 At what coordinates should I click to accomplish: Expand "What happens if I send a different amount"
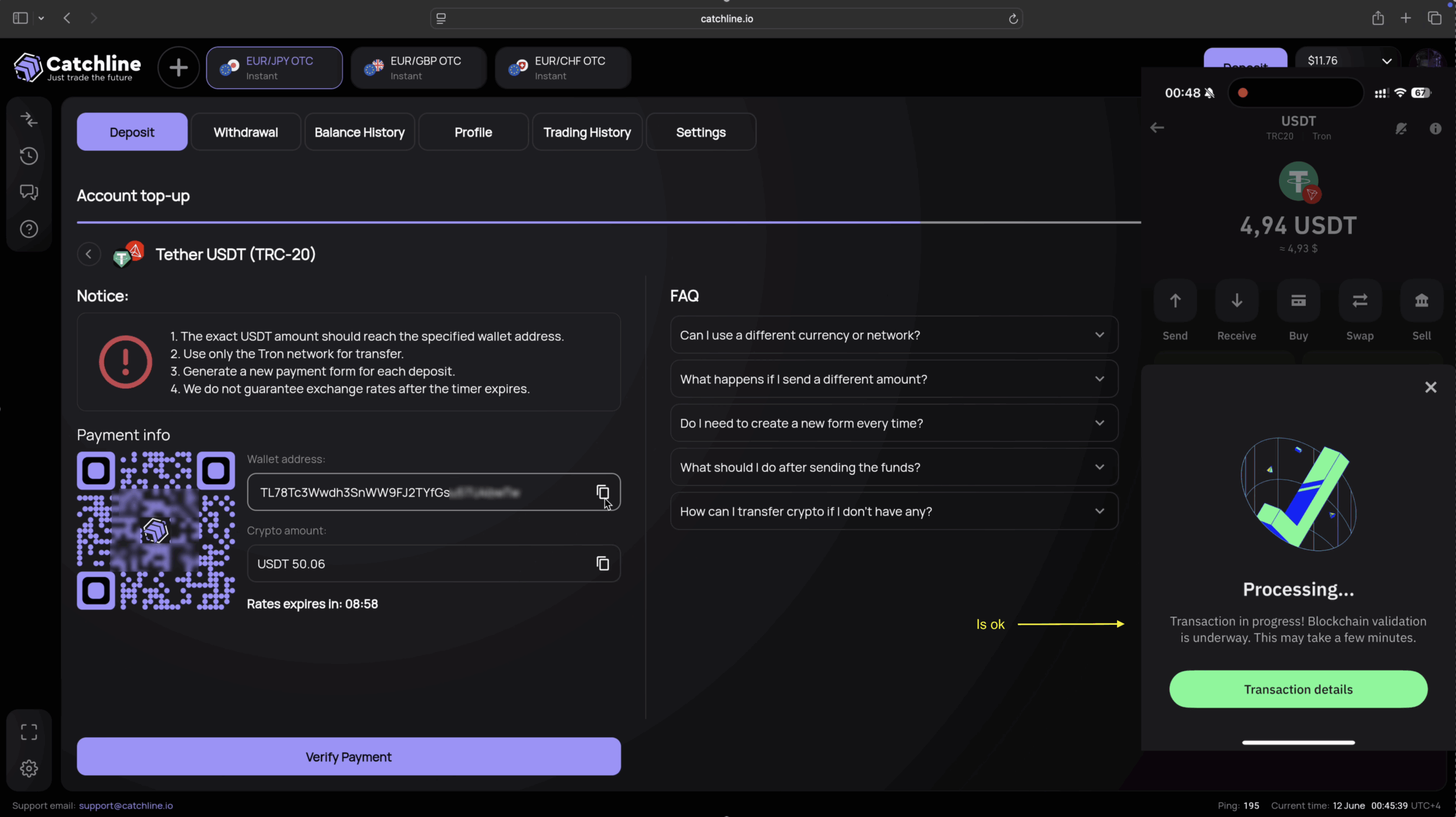894,379
